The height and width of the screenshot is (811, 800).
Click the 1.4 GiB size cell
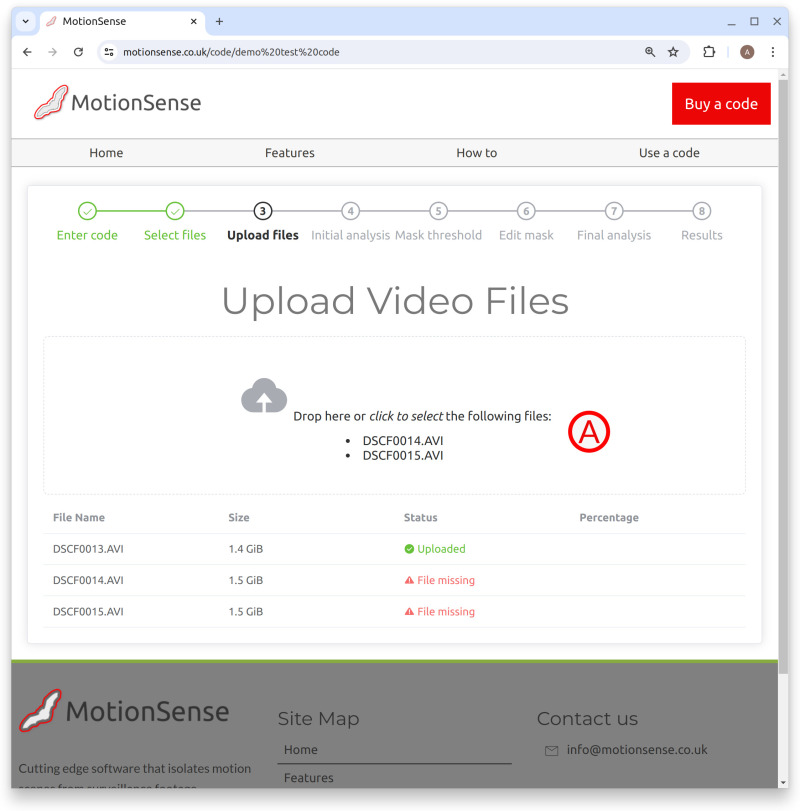tap(246, 549)
